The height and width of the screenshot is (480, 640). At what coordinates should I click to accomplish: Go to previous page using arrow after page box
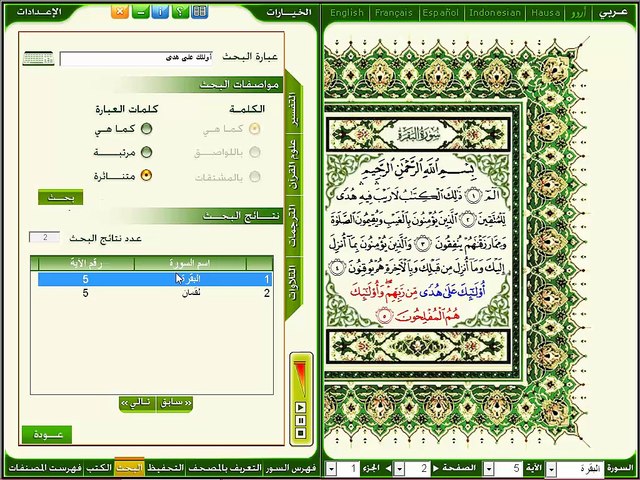click(x=389, y=468)
